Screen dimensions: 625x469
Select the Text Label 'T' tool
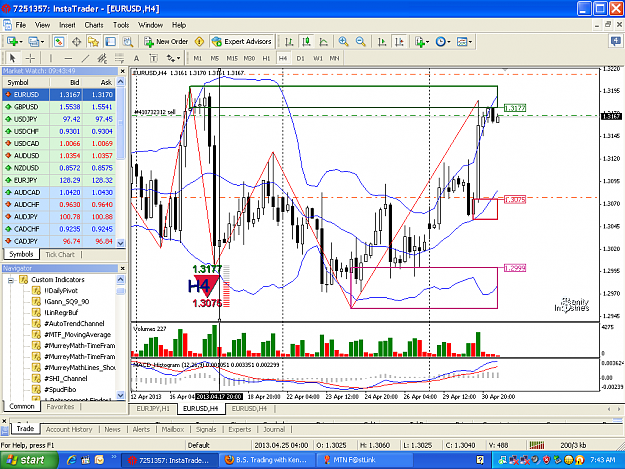153,58
